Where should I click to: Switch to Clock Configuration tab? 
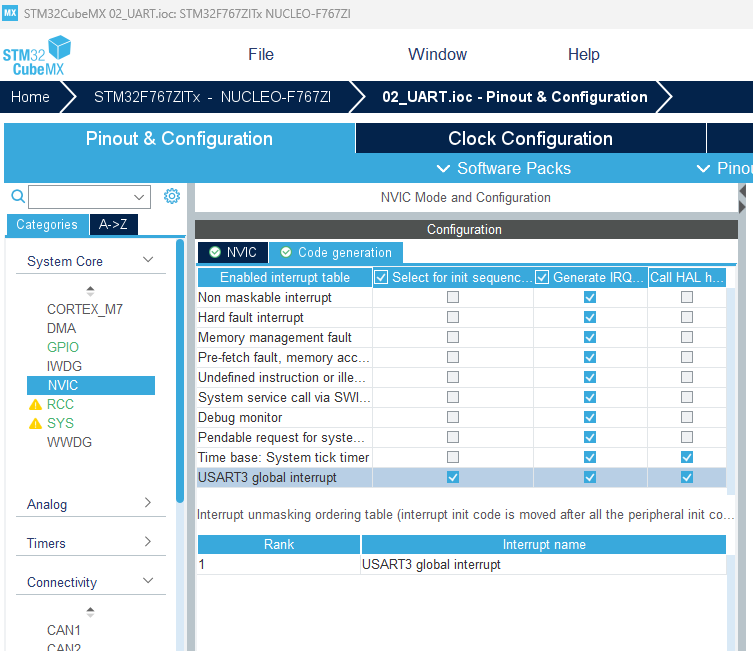tap(531, 138)
